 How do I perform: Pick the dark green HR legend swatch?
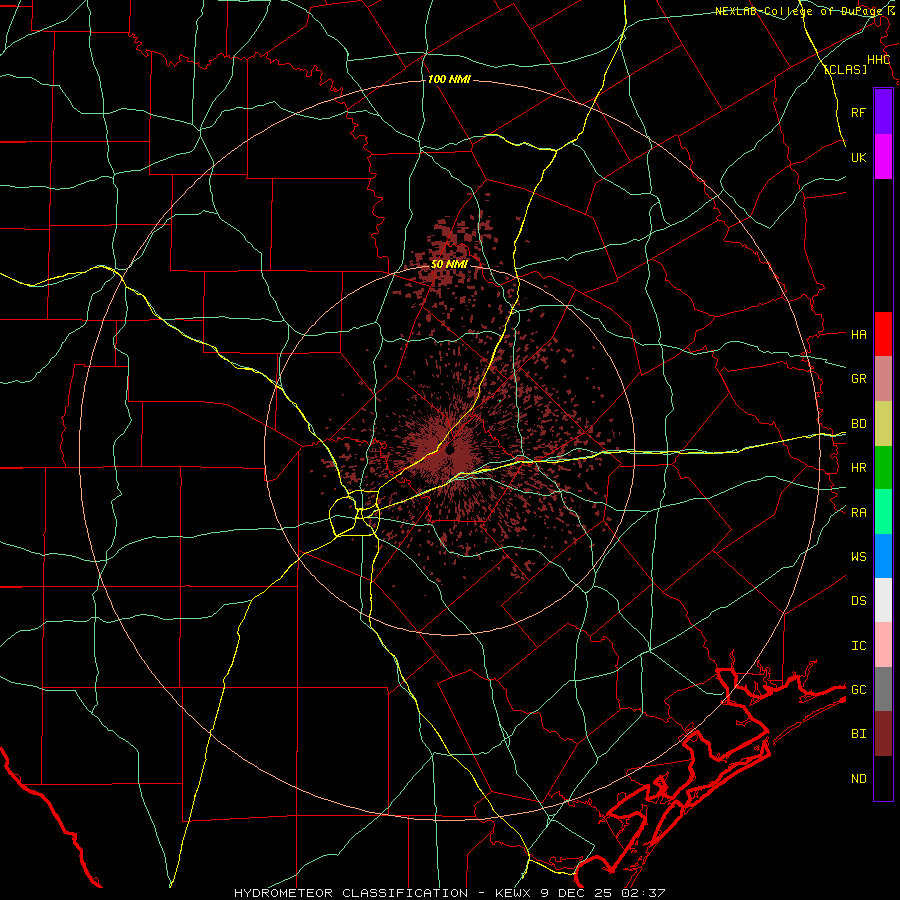click(x=883, y=468)
